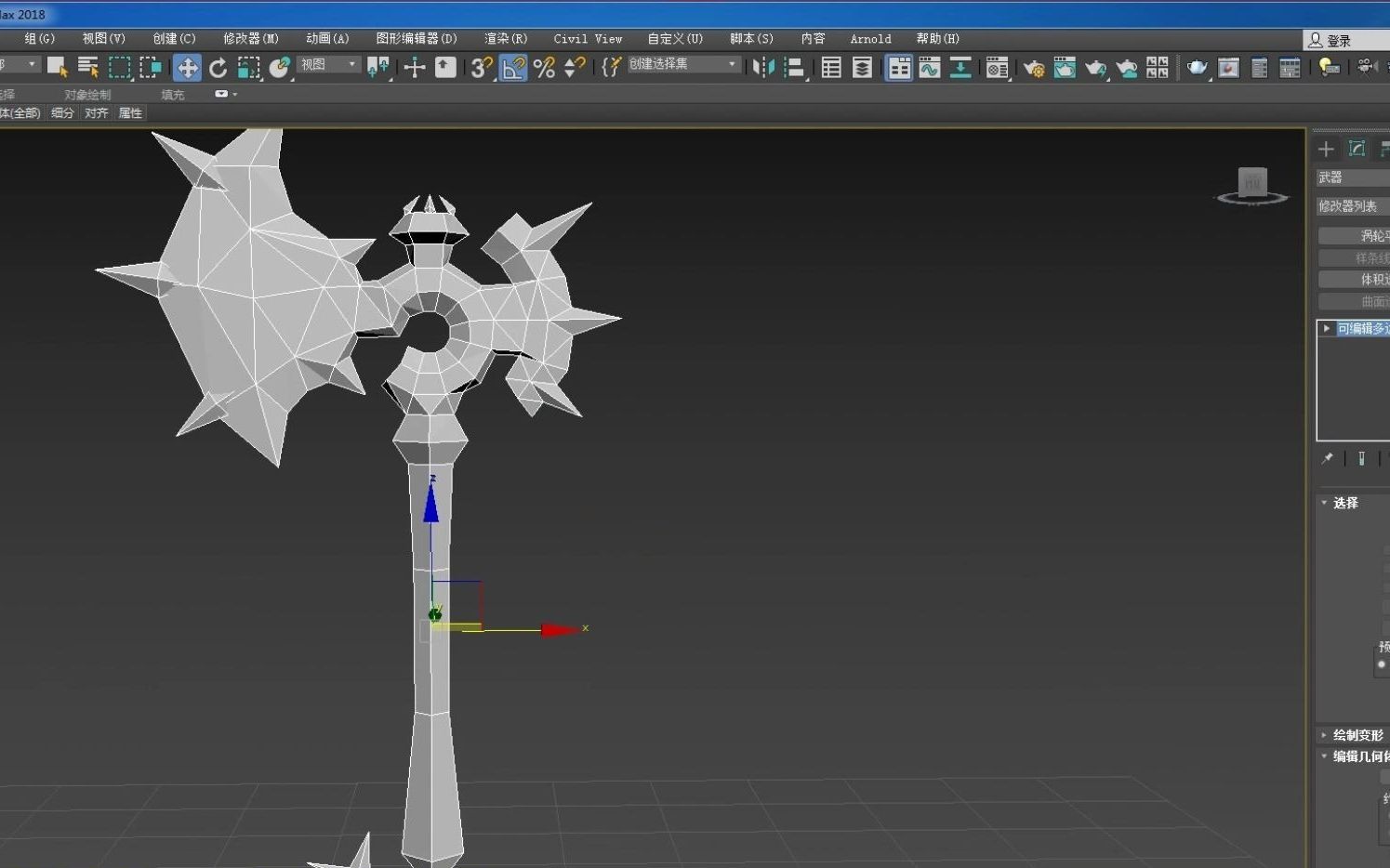Viewport: 1390px width, 868px height.
Task: Expand the 编辑几何体 rollout
Action: pyautogui.click(x=1356, y=756)
